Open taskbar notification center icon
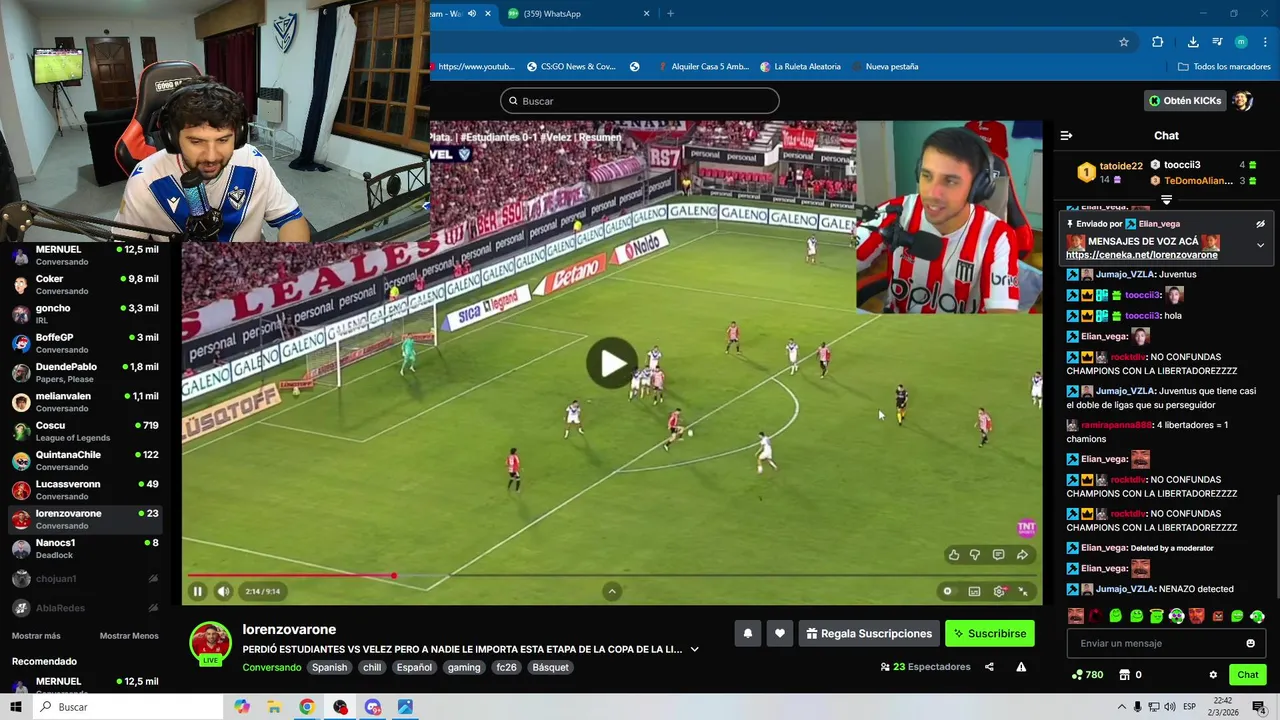Screen dimensions: 1280x720 tap(1258, 707)
